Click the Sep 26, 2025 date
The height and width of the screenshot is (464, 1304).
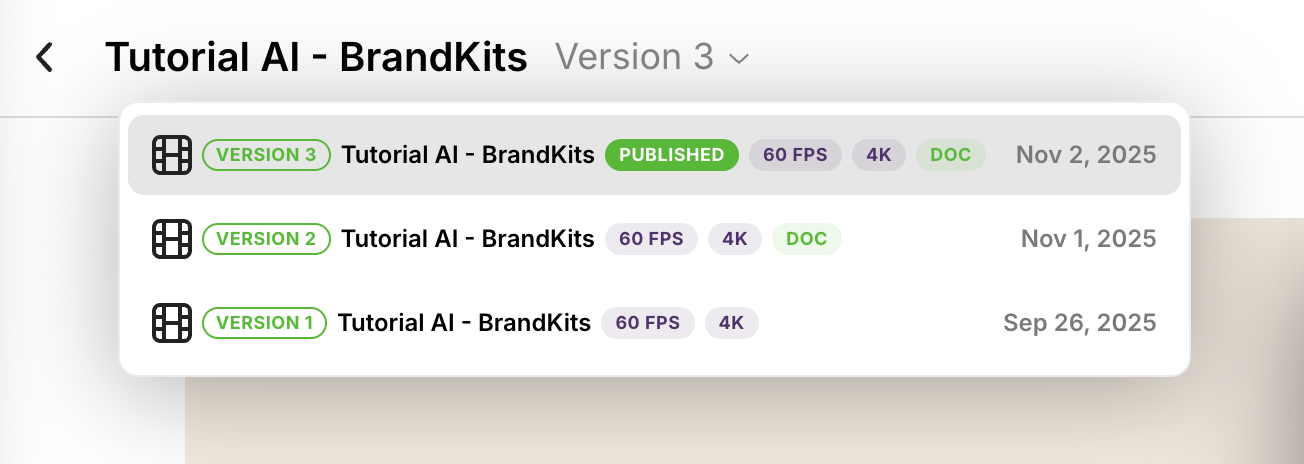tap(1079, 323)
